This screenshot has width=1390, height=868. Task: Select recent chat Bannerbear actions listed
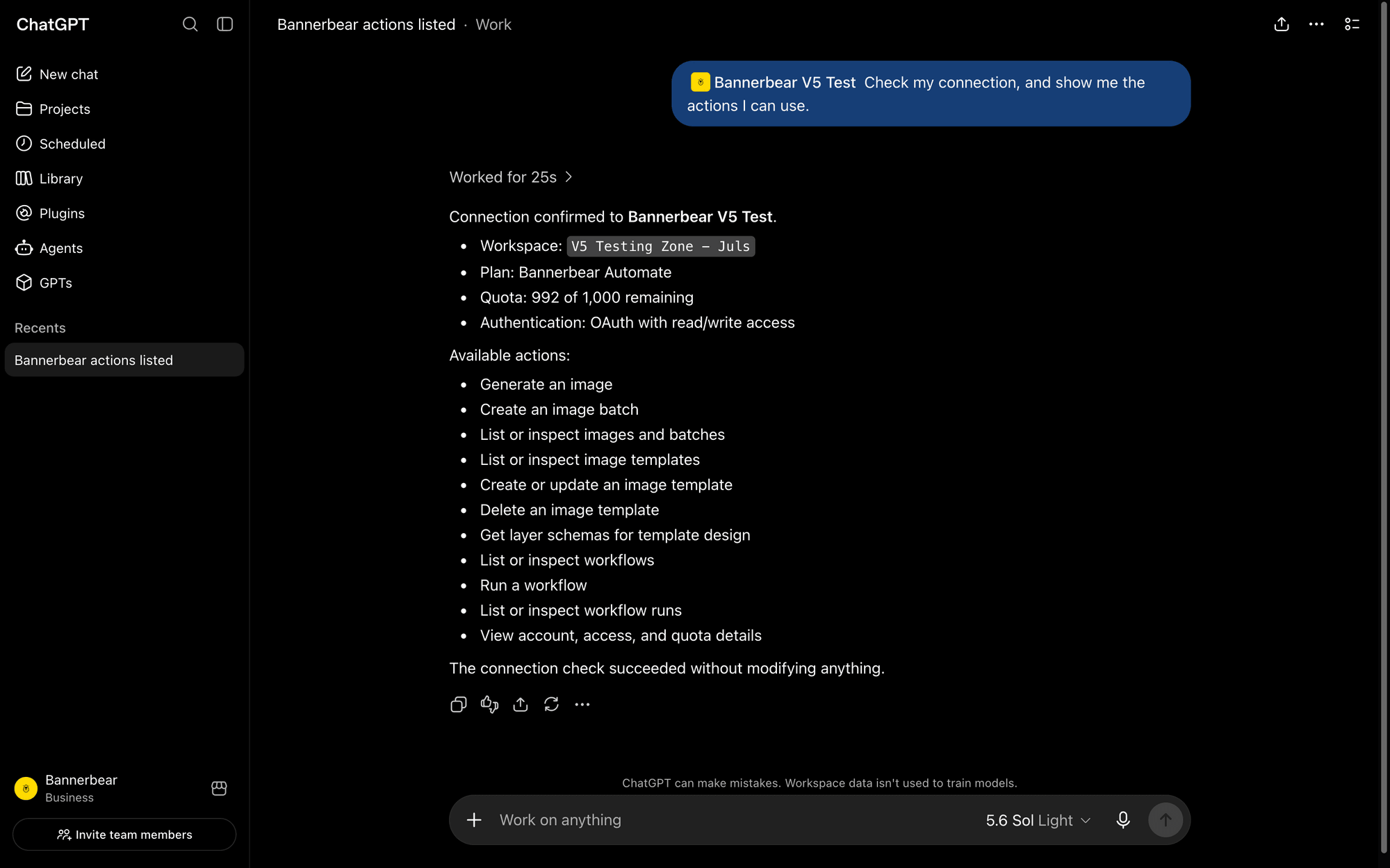click(x=124, y=360)
